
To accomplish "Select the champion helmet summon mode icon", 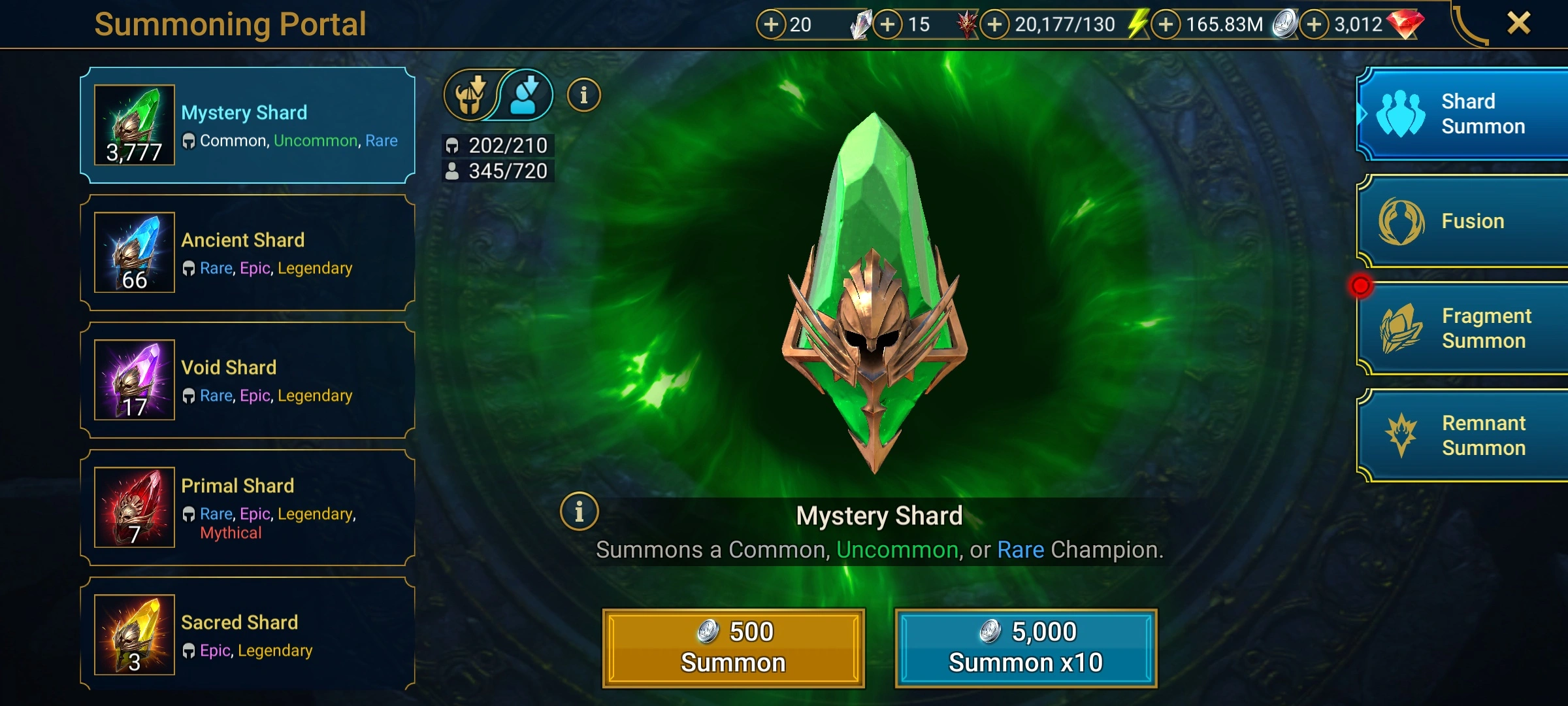I will (470, 95).
